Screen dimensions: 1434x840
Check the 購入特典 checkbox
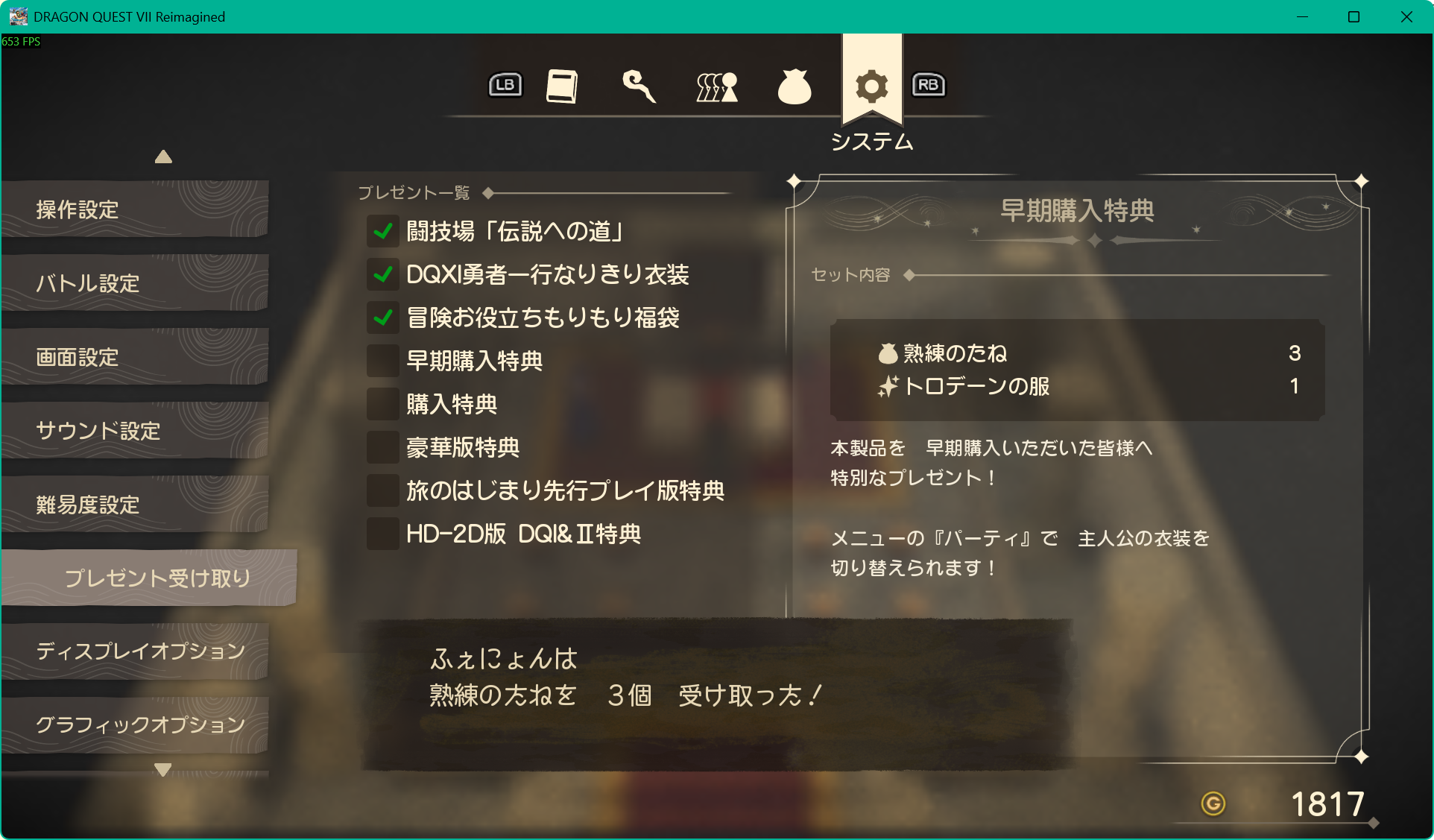[383, 404]
